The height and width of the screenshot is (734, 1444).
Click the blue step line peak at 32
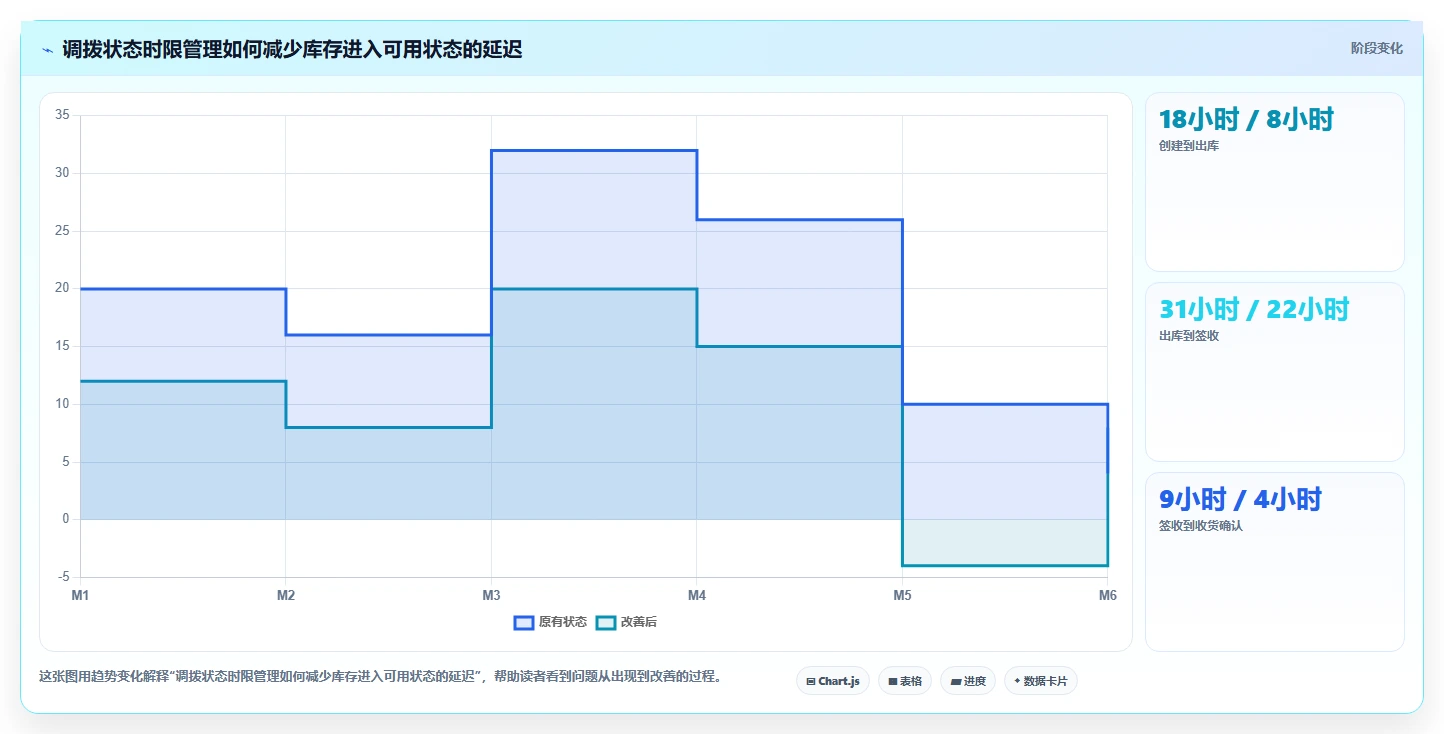tap(594, 150)
